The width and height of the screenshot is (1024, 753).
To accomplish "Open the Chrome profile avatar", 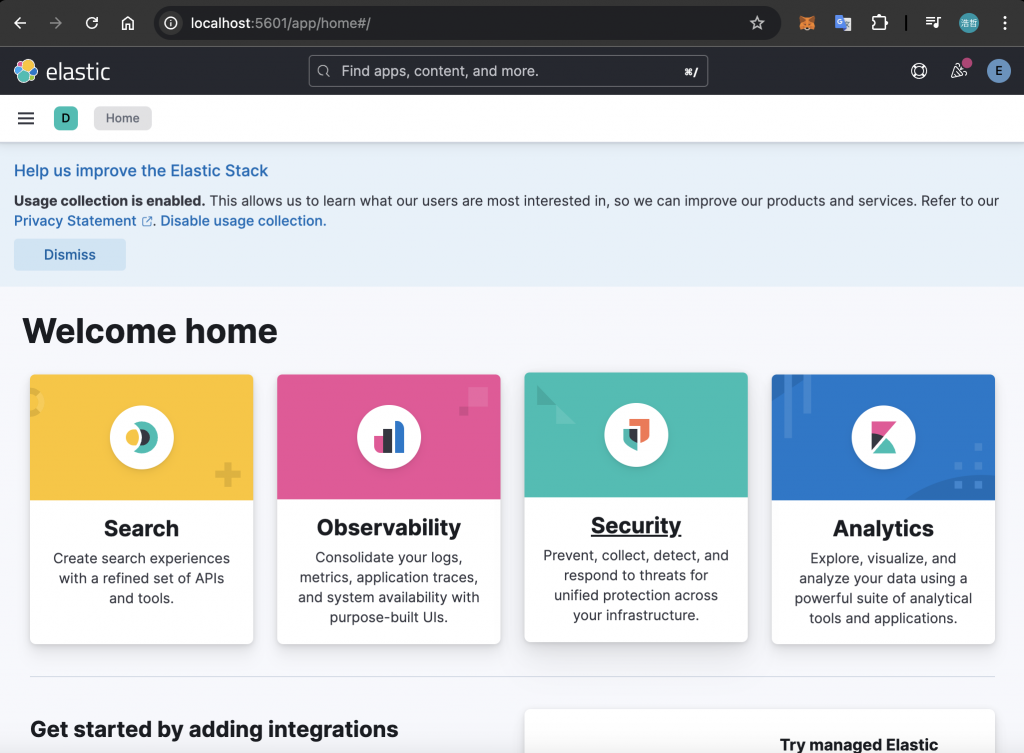I will (x=968, y=24).
